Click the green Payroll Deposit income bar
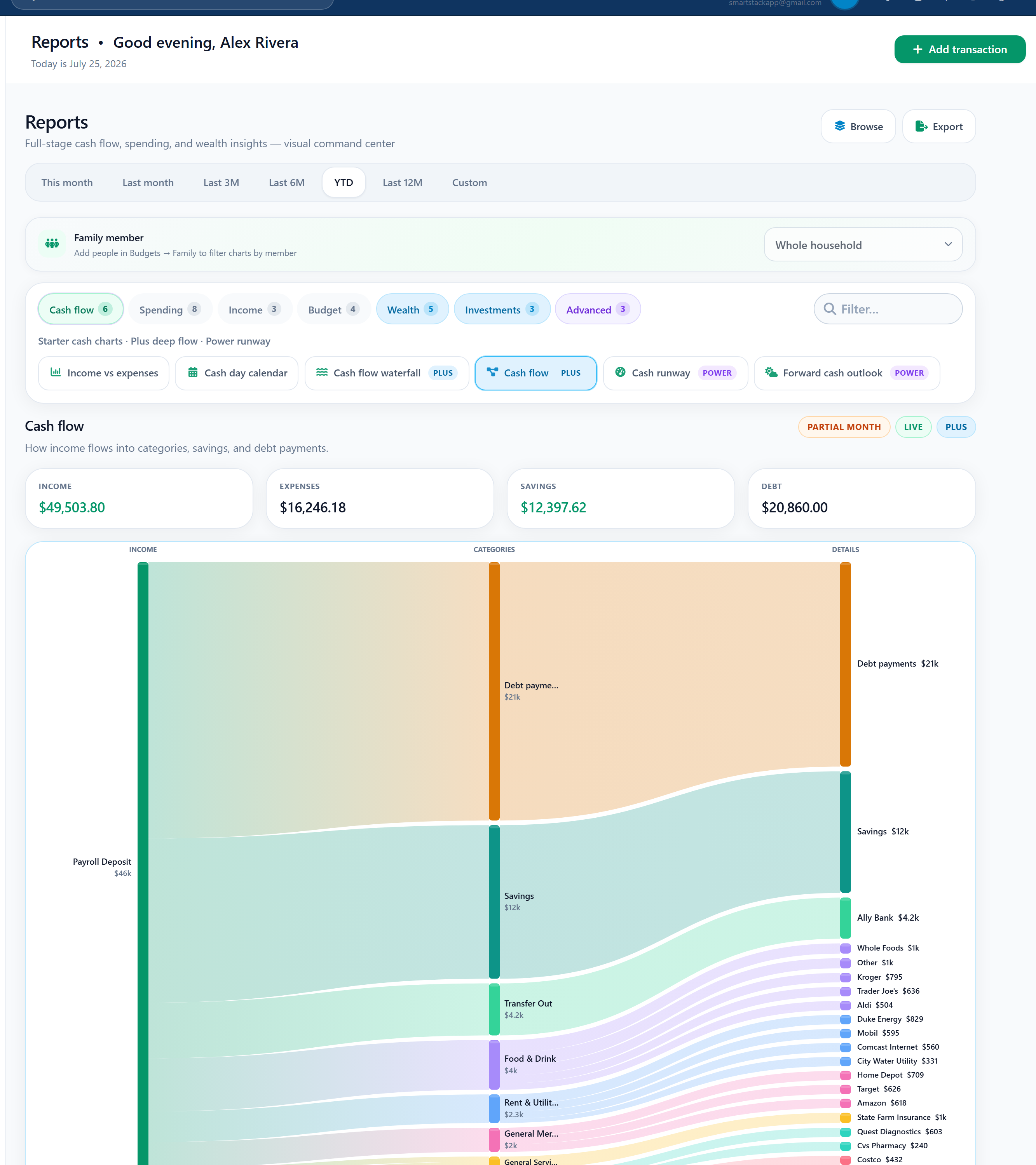1036x1165 pixels. coord(143,863)
